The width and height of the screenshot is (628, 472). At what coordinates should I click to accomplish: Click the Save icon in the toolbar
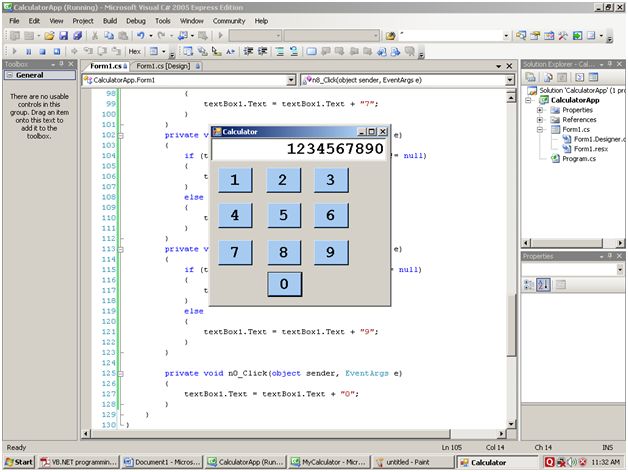pyautogui.click(x=63, y=35)
